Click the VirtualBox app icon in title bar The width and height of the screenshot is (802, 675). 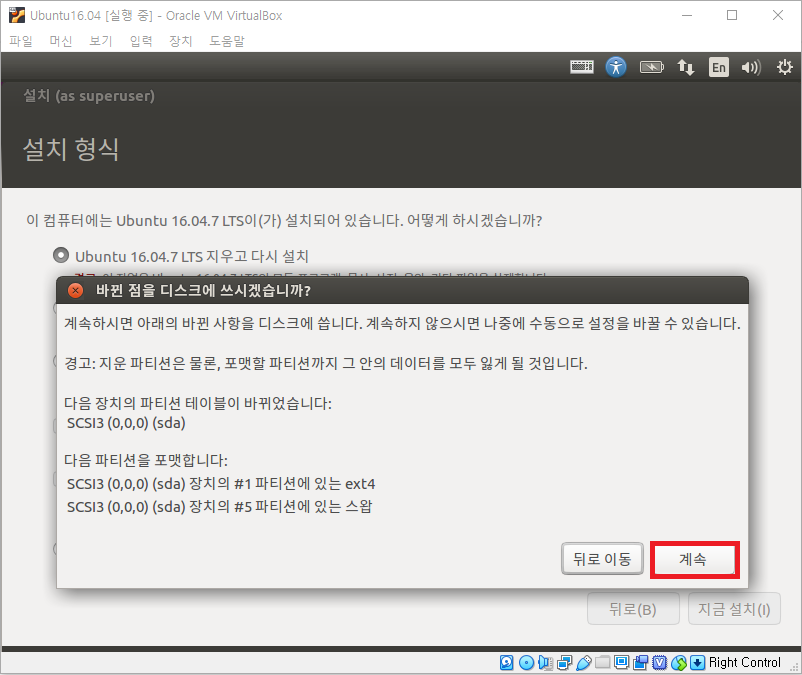(17, 15)
